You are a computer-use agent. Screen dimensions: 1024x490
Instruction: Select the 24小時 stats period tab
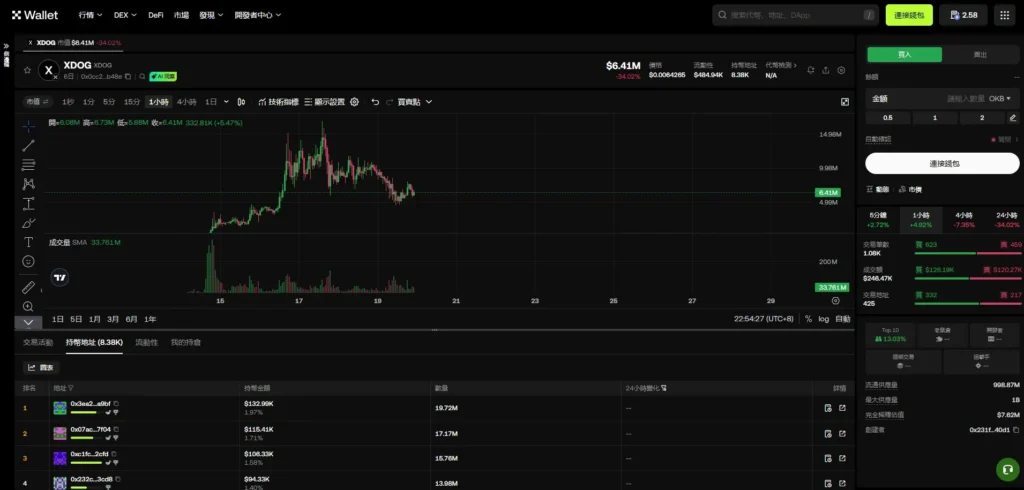click(1006, 220)
